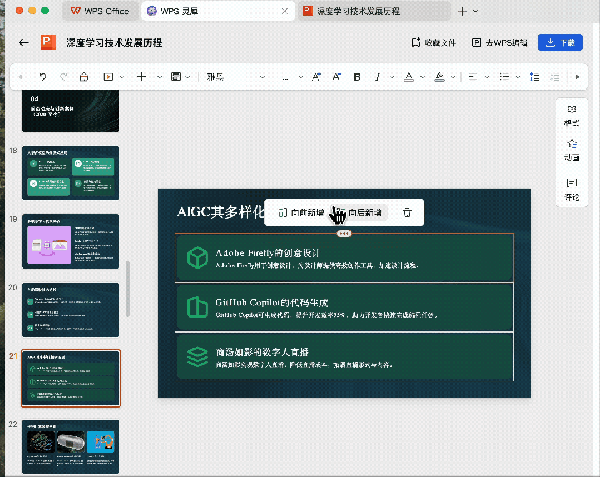Image resolution: width=600 pixels, height=477 pixels.
Task: Expand the highlight color dropdown arrow
Action: tap(453, 77)
